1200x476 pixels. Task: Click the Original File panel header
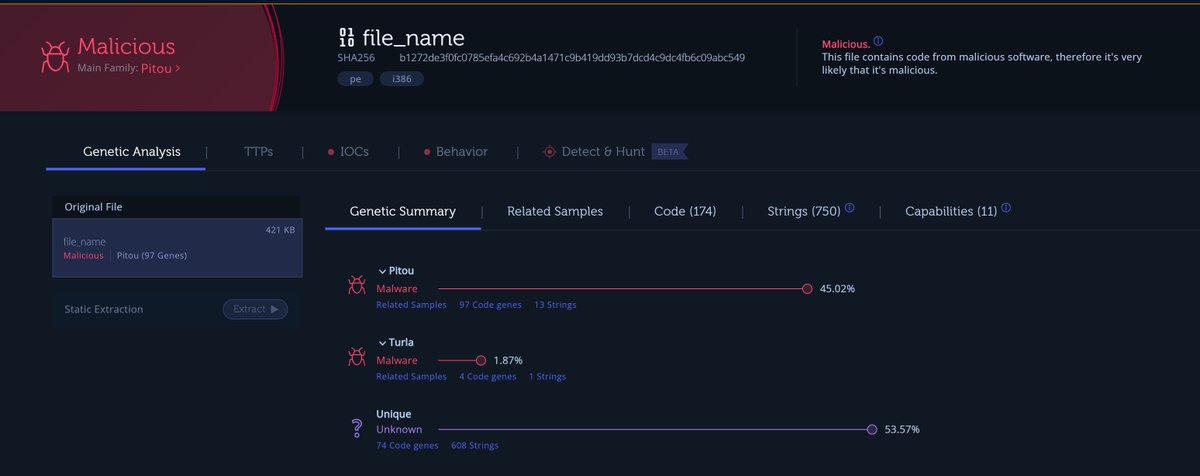tap(177, 206)
